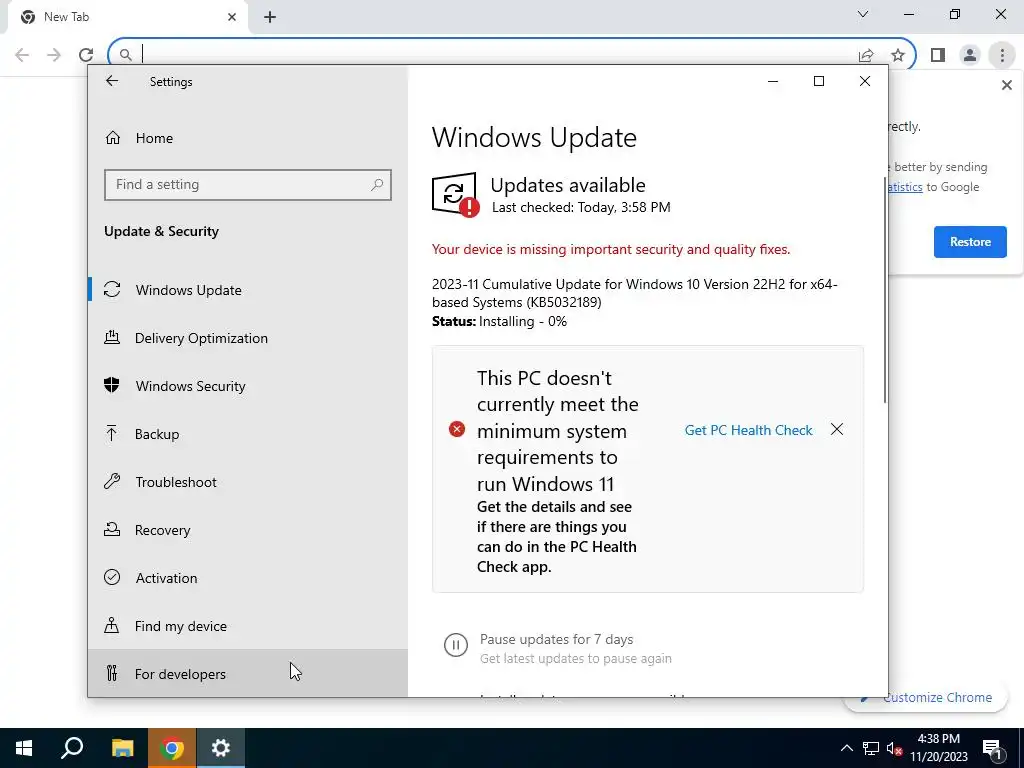This screenshot has height=768, width=1024.
Task: Click the Windows Update sync icon in sidebar
Action: click(x=112, y=289)
